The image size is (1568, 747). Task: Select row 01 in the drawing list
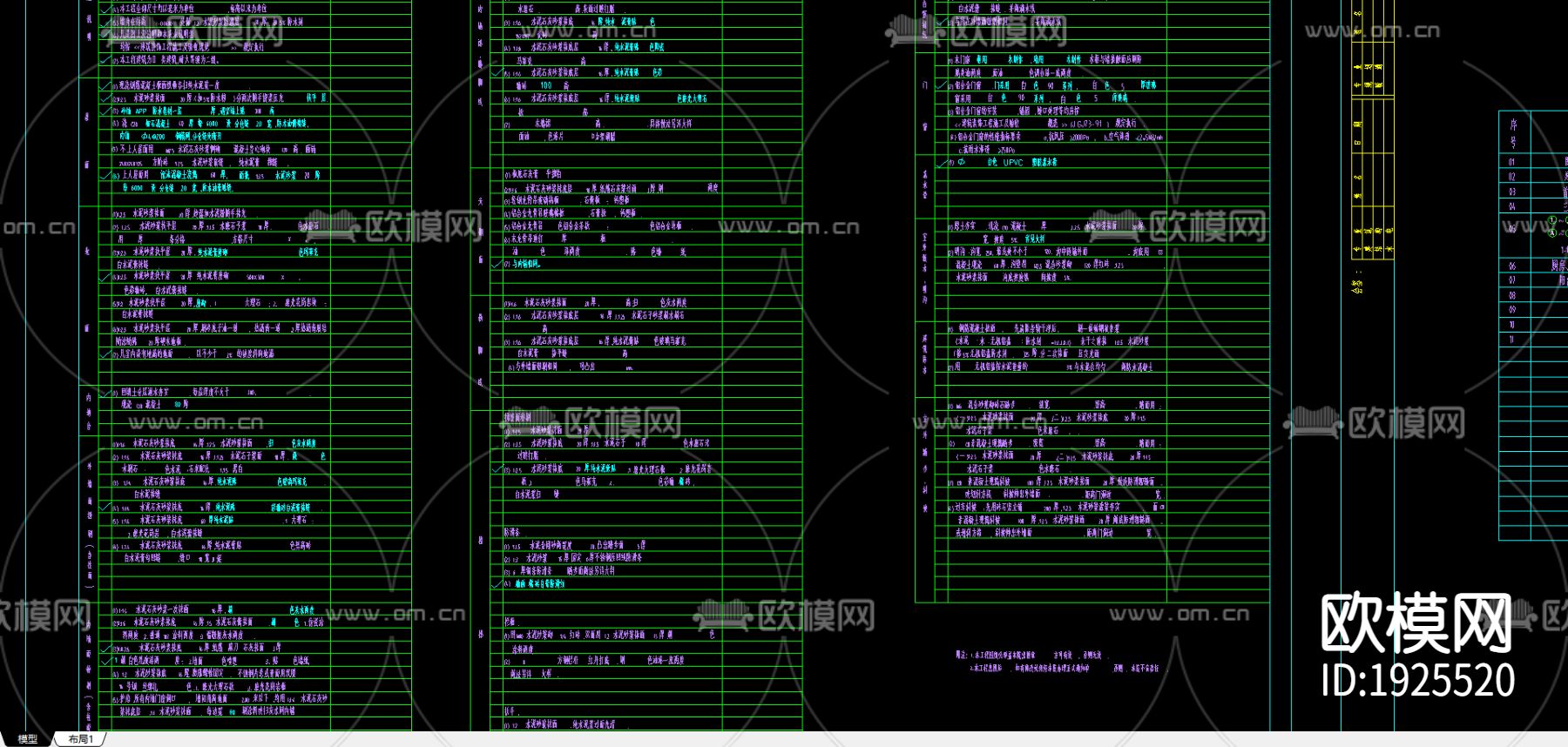[x=1512, y=162]
